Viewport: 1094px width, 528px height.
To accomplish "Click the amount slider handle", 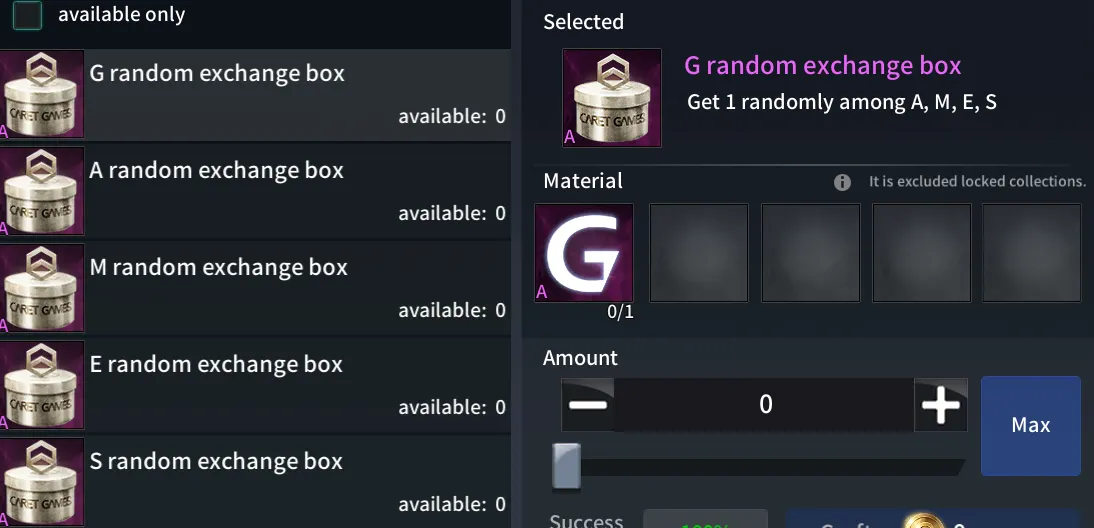I will (x=566, y=467).
